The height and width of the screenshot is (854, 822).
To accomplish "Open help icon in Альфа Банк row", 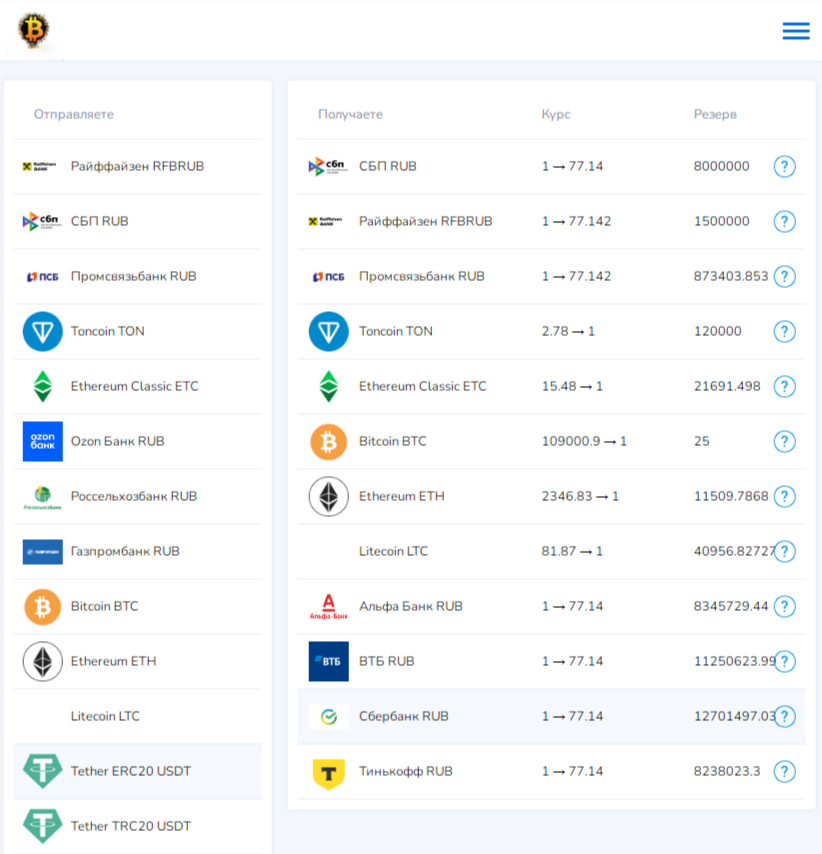I will point(784,606).
